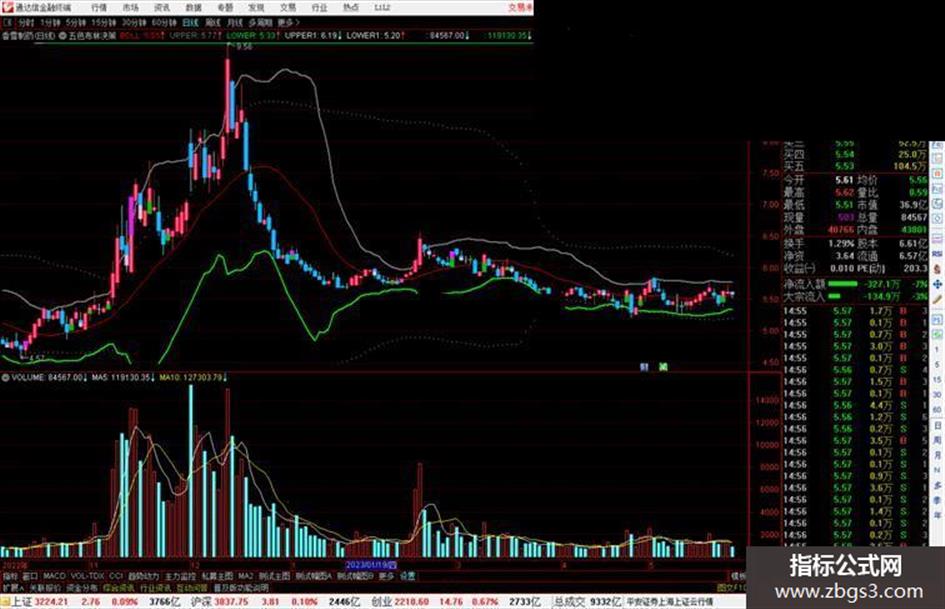Select sidebar 日 daily period button
Viewport: 945px width, 609px height.
point(937,426)
